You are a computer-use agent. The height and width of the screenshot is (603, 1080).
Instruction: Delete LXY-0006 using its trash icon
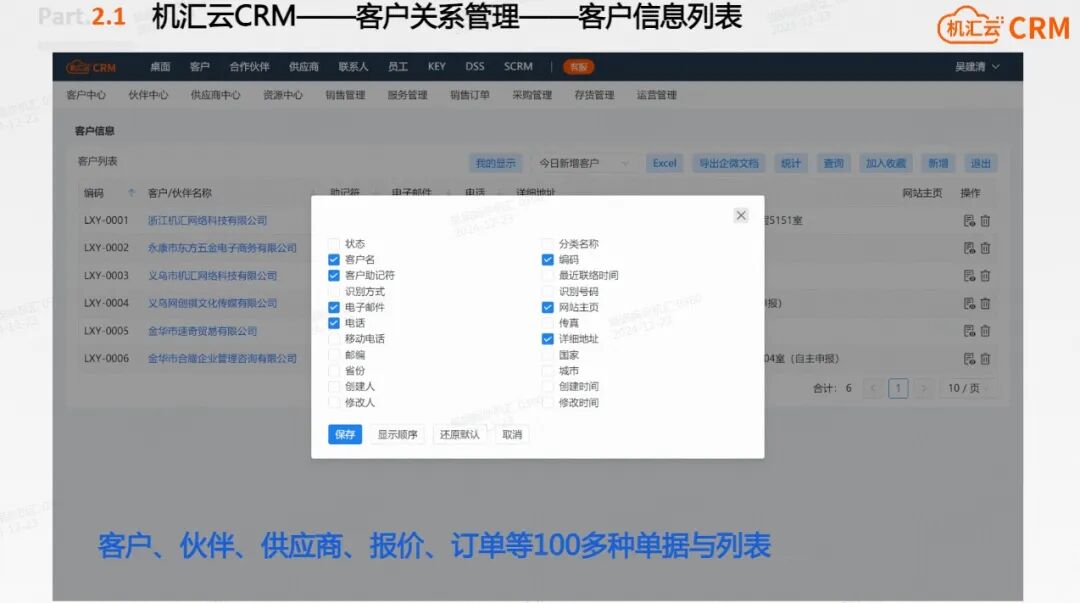(x=985, y=358)
